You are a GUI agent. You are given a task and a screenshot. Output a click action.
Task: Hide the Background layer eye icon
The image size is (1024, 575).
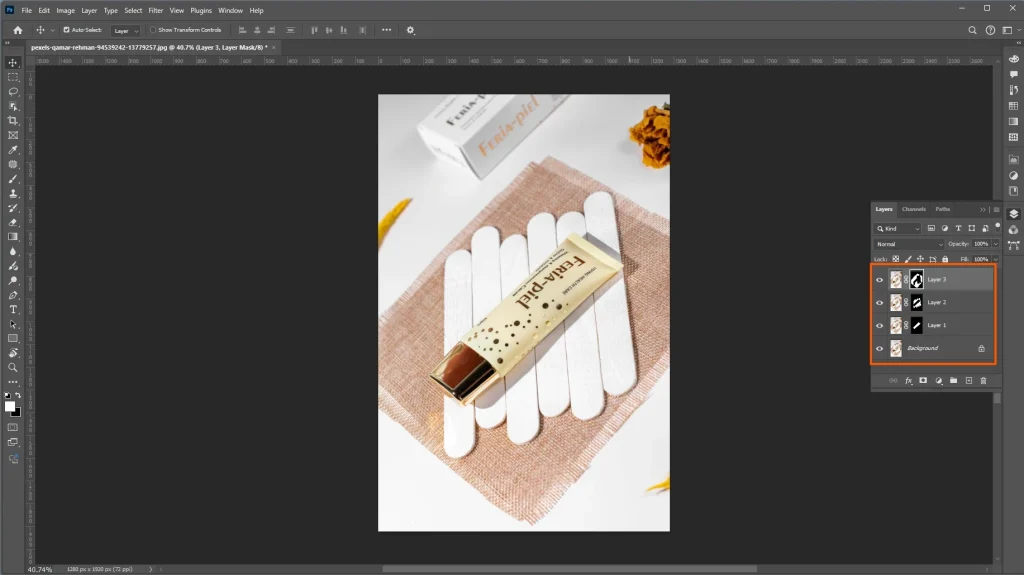tap(879, 348)
